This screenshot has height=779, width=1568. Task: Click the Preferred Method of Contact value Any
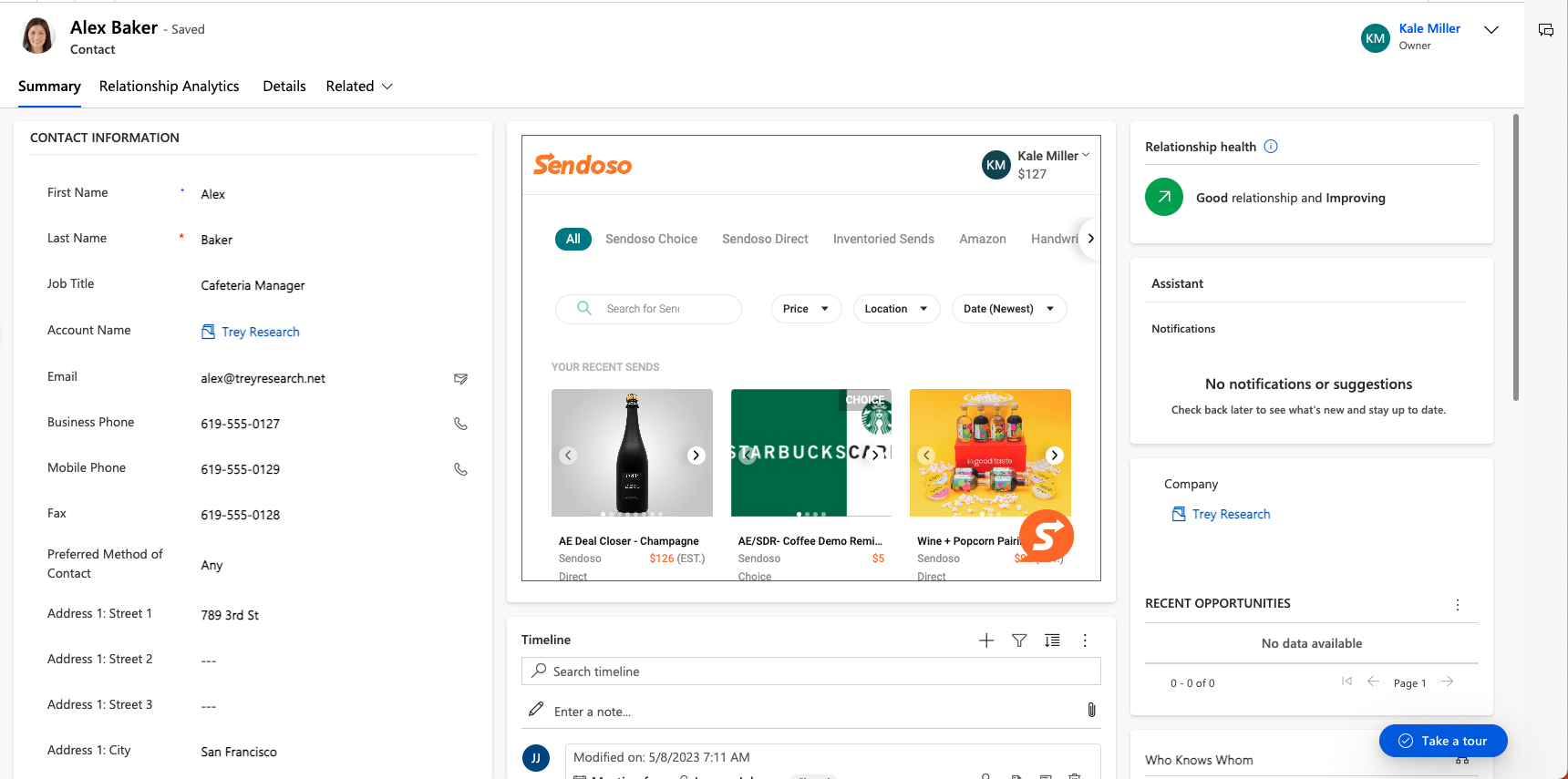pyautogui.click(x=211, y=566)
